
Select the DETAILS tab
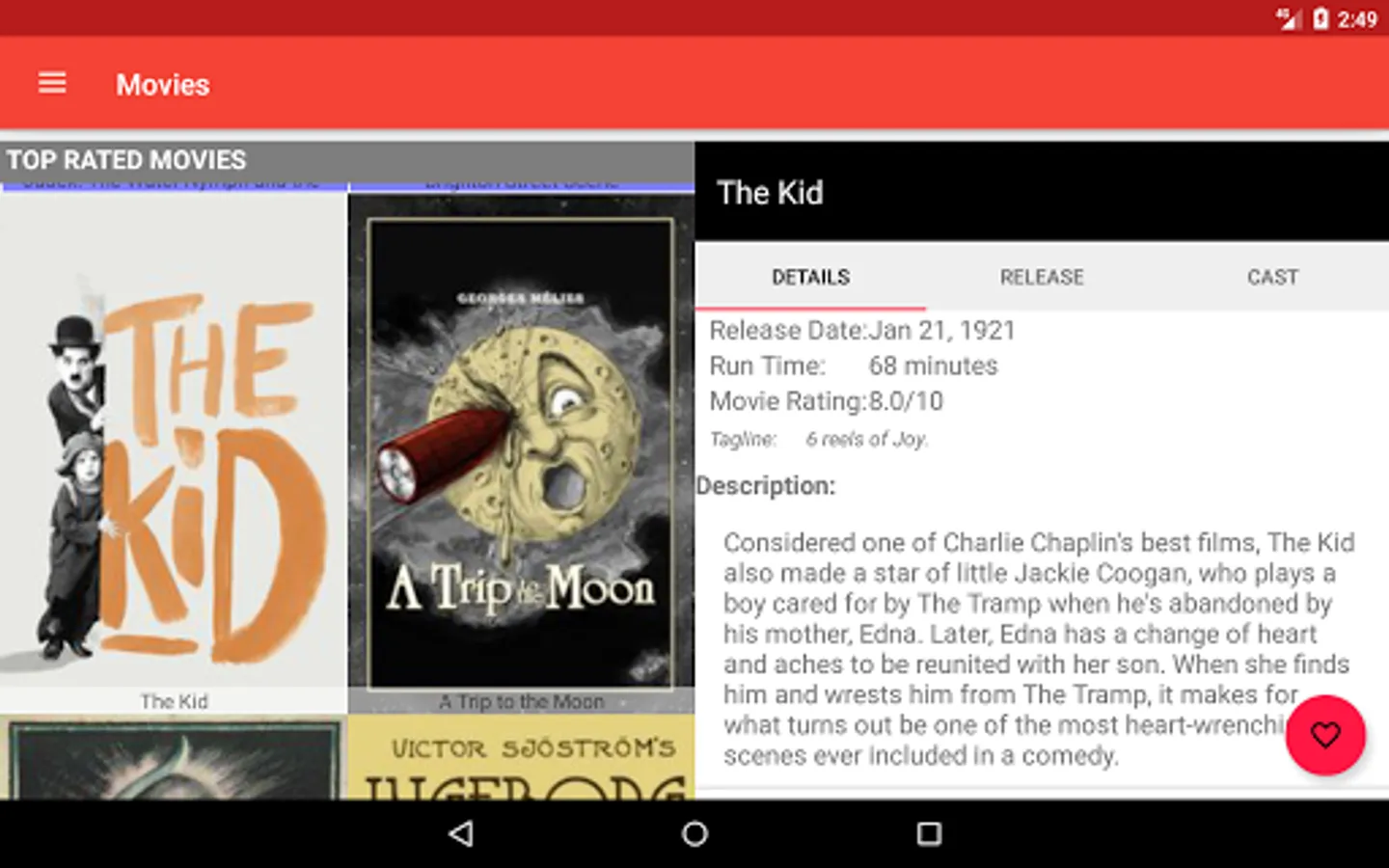pos(810,277)
